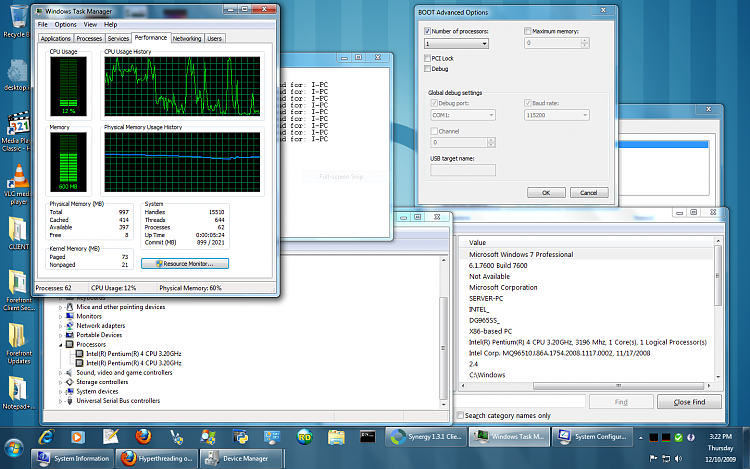Open Resource Monitor from Task Manager
The image size is (750, 469).
185,263
